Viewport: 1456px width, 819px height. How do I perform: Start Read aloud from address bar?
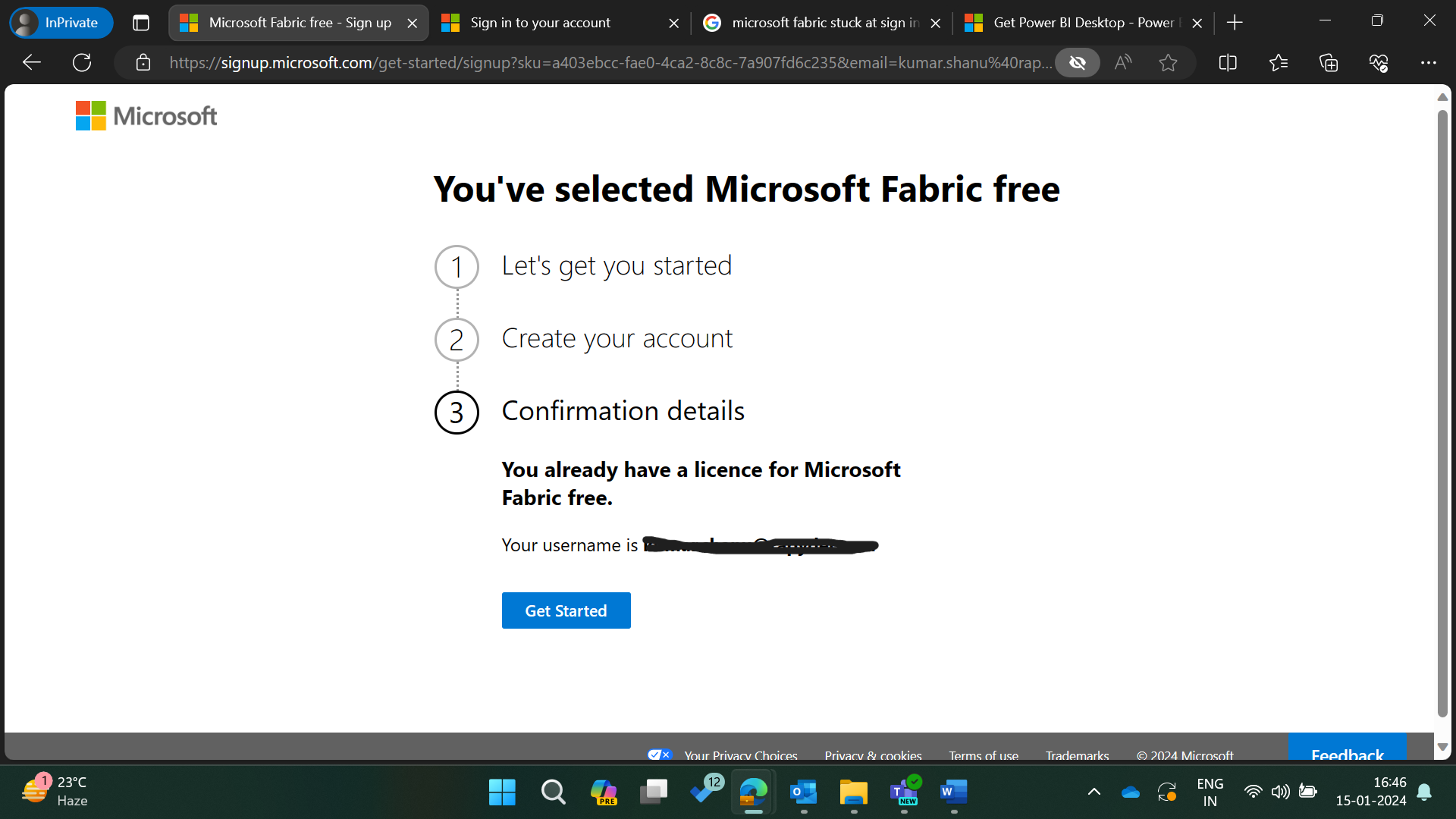pyautogui.click(x=1123, y=62)
